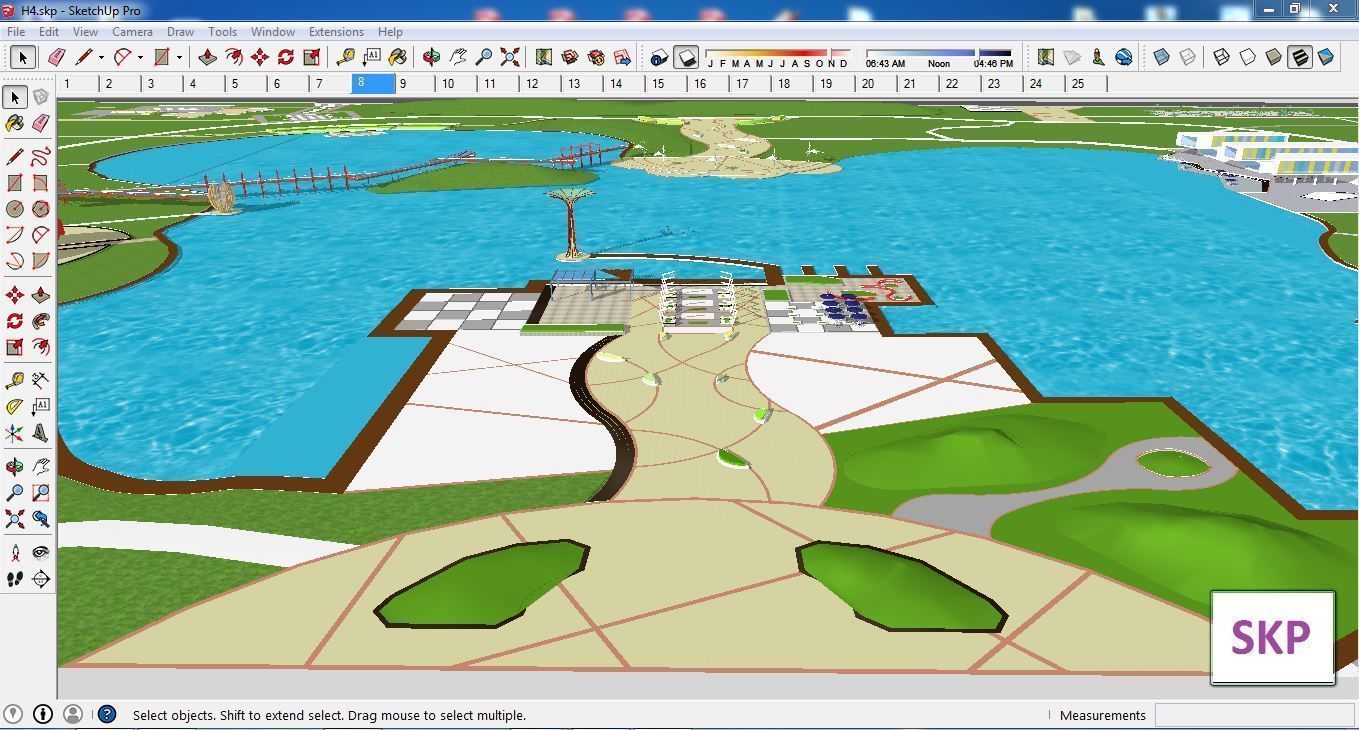Pick the Tape Measure tool in the top toolbar
Screen dimensions: 1359x730
[x=346, y=57]
